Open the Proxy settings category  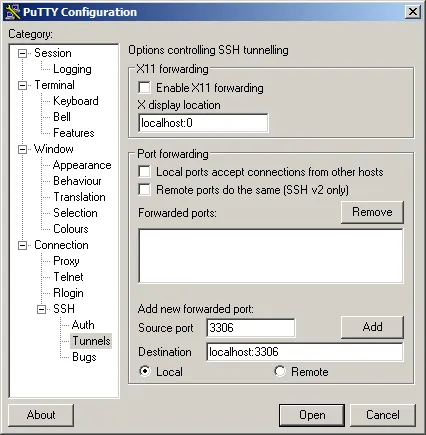click(66, 261)
